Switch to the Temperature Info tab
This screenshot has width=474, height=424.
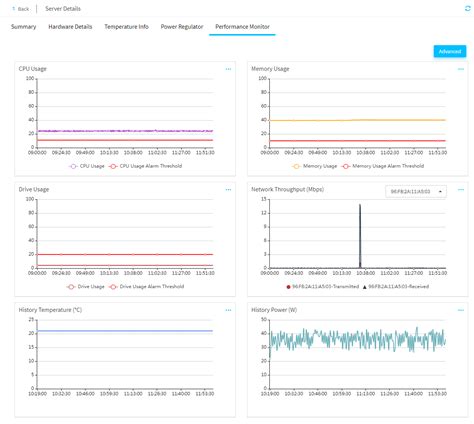pyautogui.click(x=126, y=27)
